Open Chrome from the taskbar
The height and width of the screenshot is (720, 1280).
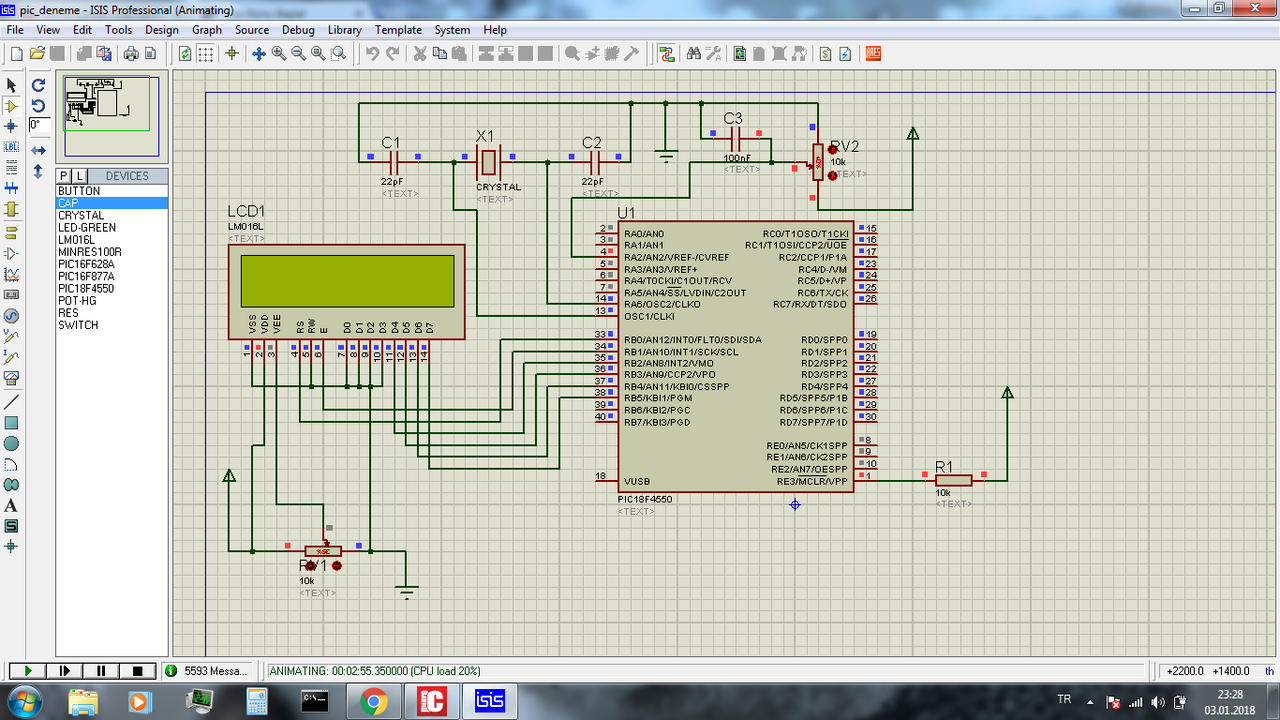374,701
